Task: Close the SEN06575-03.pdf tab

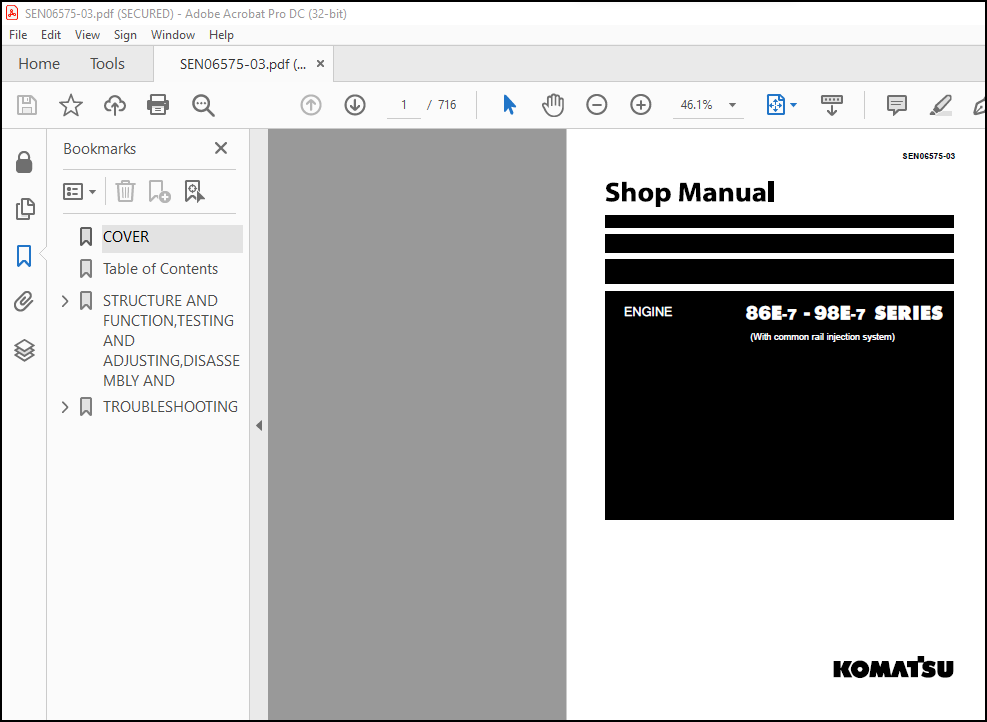Action: pos(320,64)
